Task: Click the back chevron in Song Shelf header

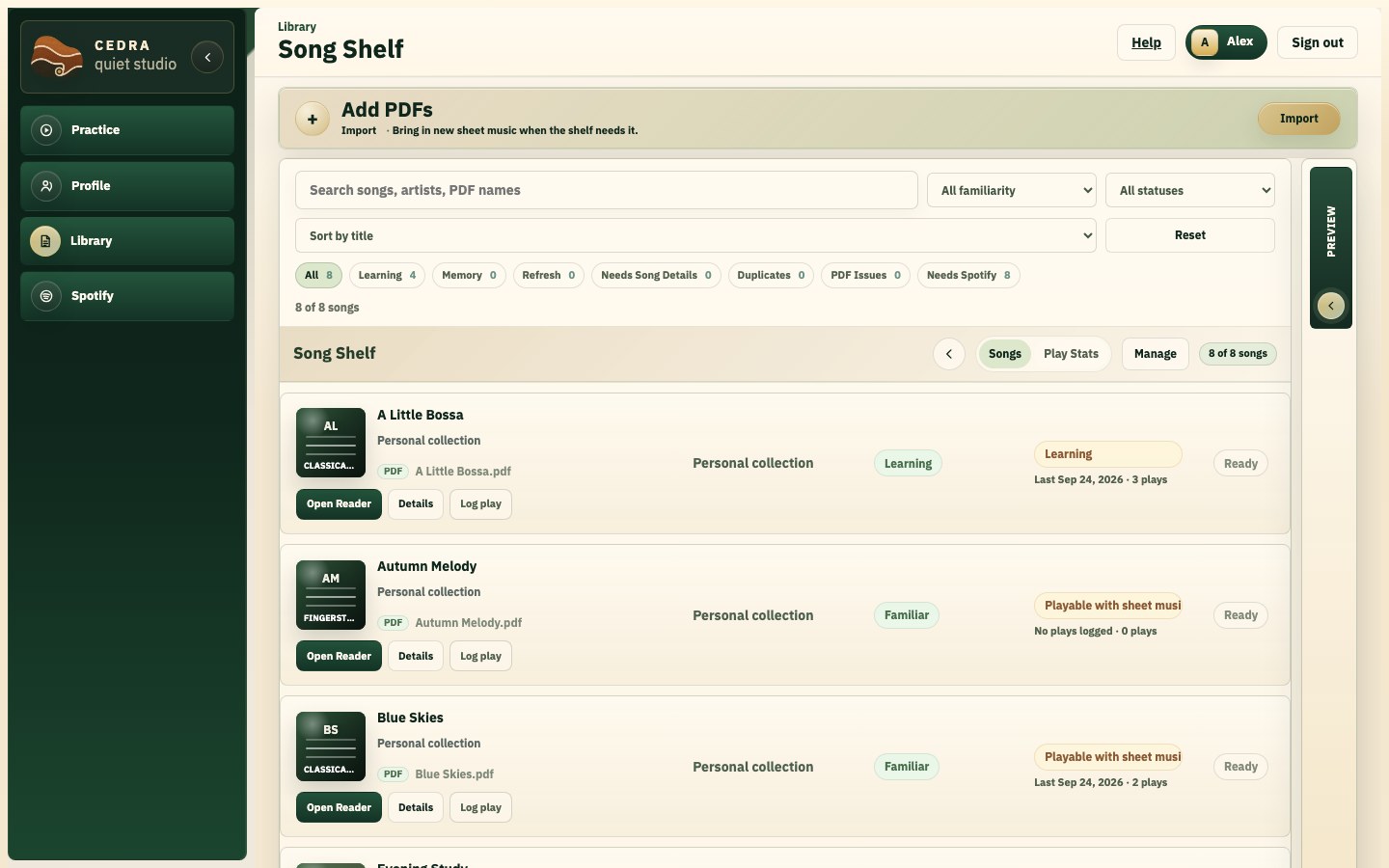Action: [949, 354]
